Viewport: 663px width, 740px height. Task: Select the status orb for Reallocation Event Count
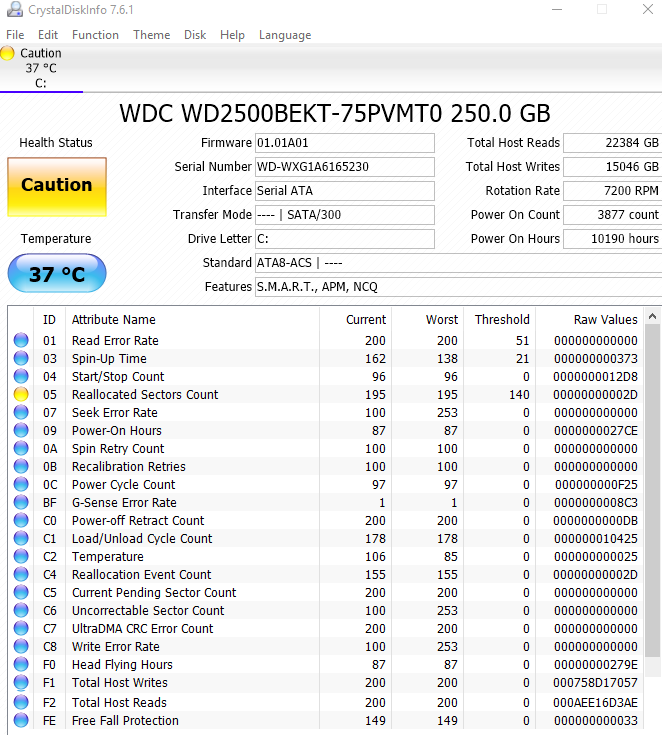(x=21, y=574)
